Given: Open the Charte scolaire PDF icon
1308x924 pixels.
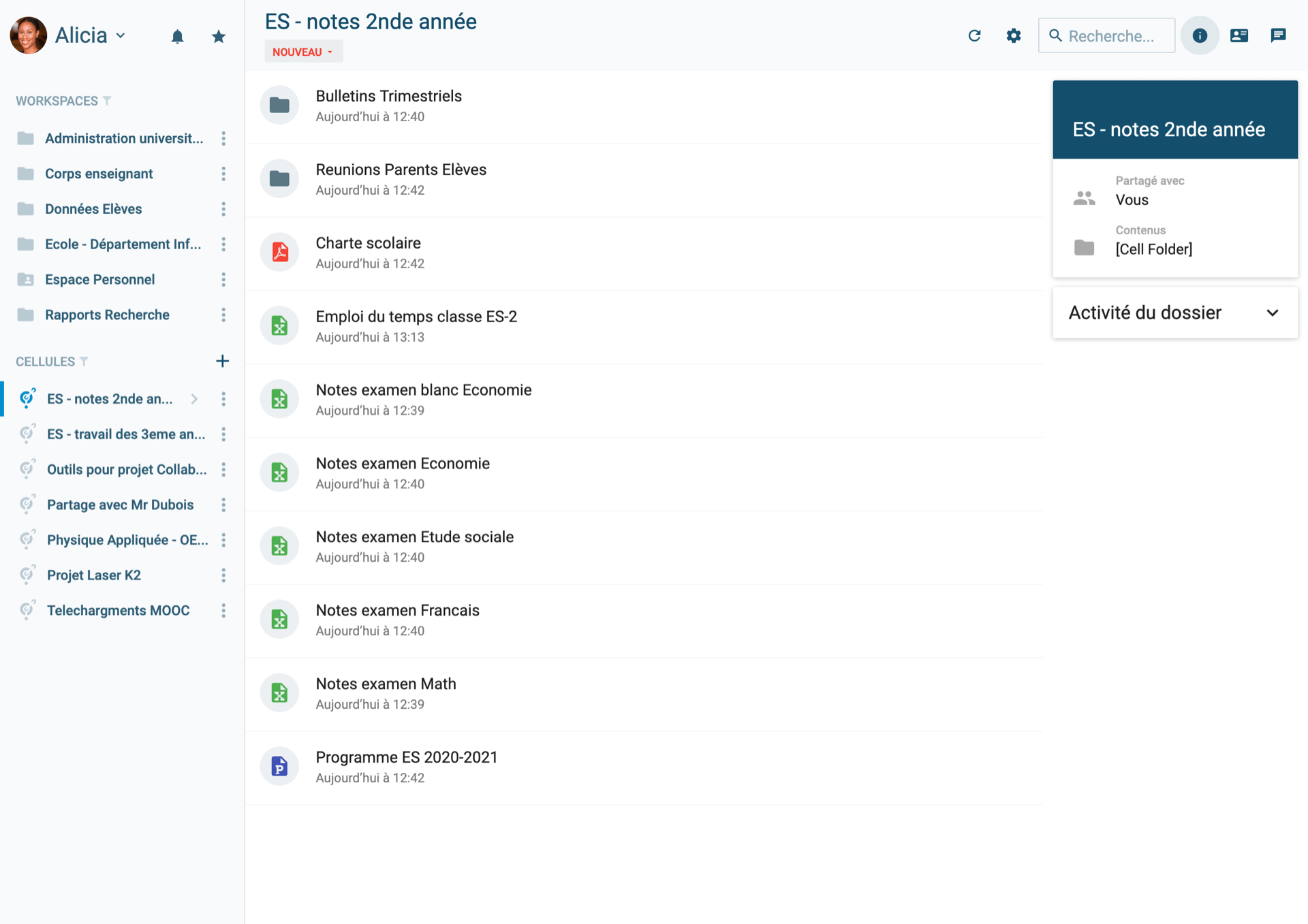Looking at the screenshot, I should click(x=279, y=252).
